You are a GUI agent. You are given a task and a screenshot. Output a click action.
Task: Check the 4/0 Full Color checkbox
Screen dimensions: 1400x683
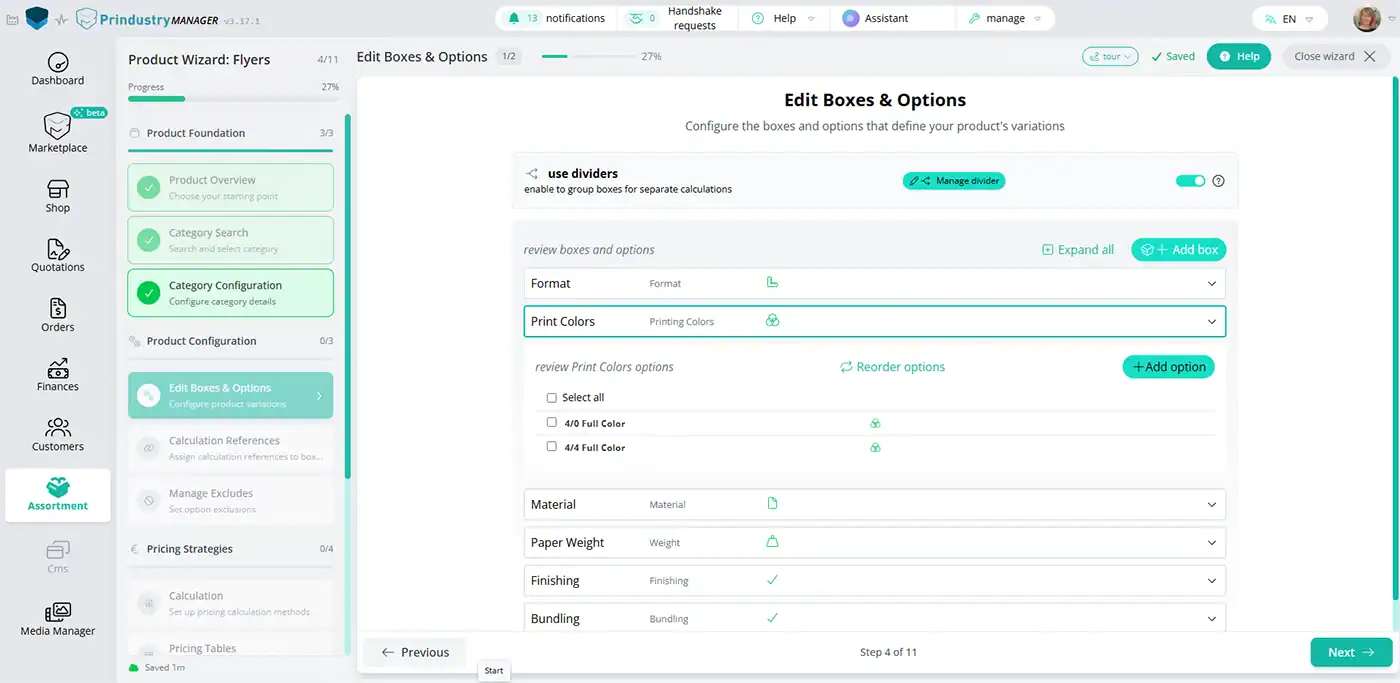pyautogui.click(x=551, y=422)
